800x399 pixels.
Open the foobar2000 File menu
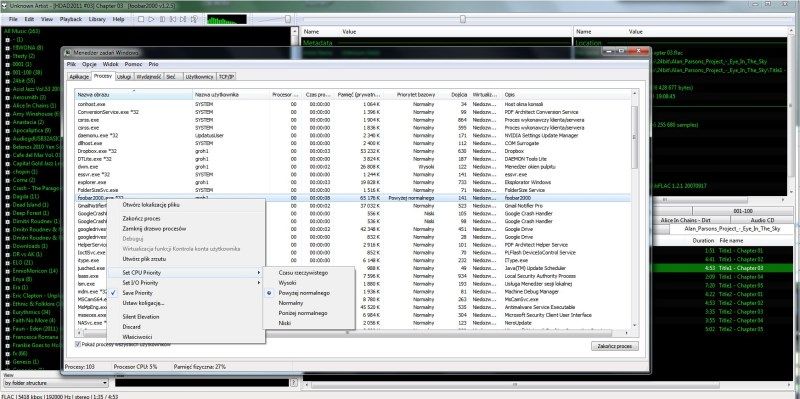13,19
